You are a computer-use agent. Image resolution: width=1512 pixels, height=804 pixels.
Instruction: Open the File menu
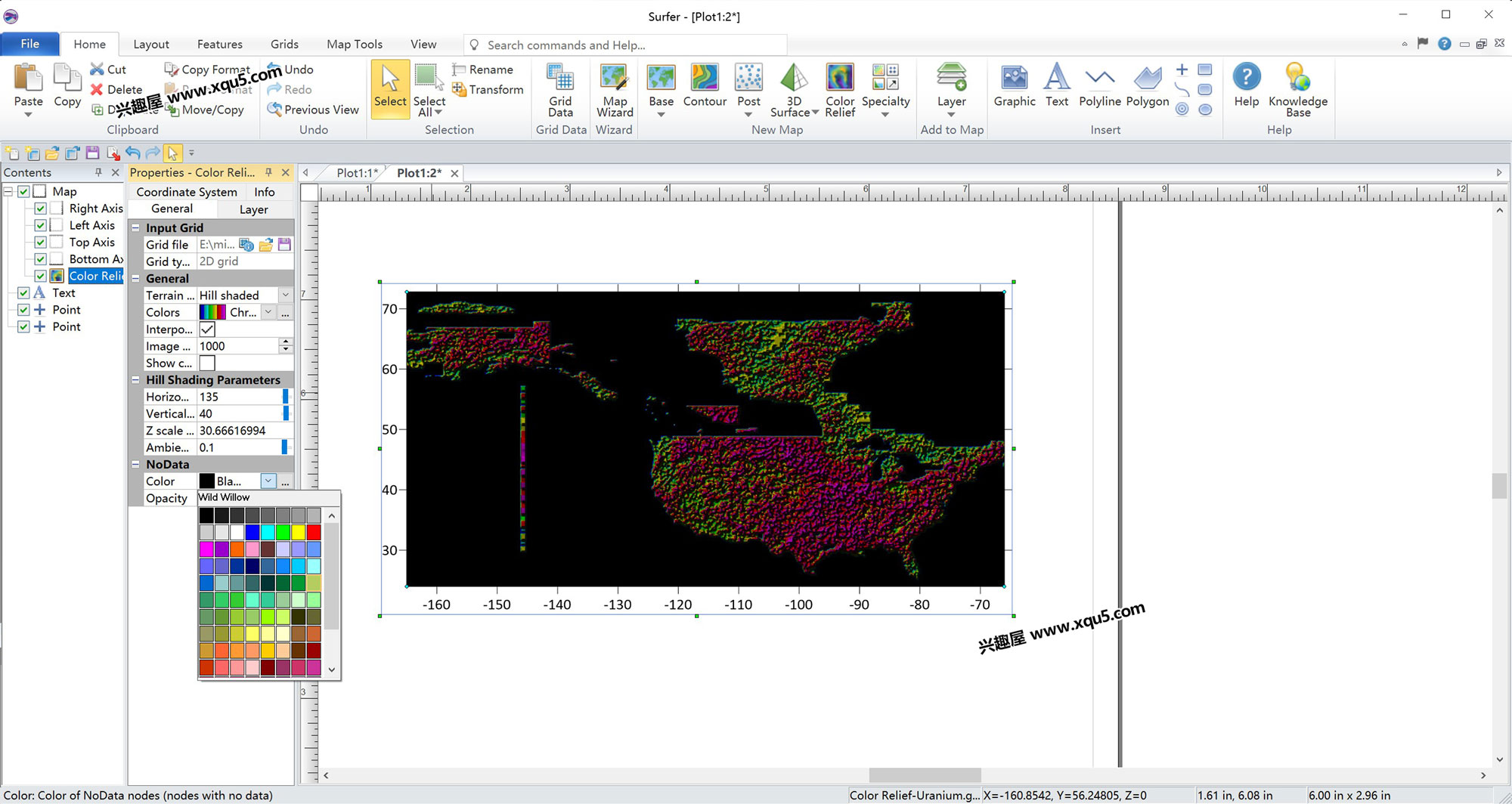[x=30, y=44]
